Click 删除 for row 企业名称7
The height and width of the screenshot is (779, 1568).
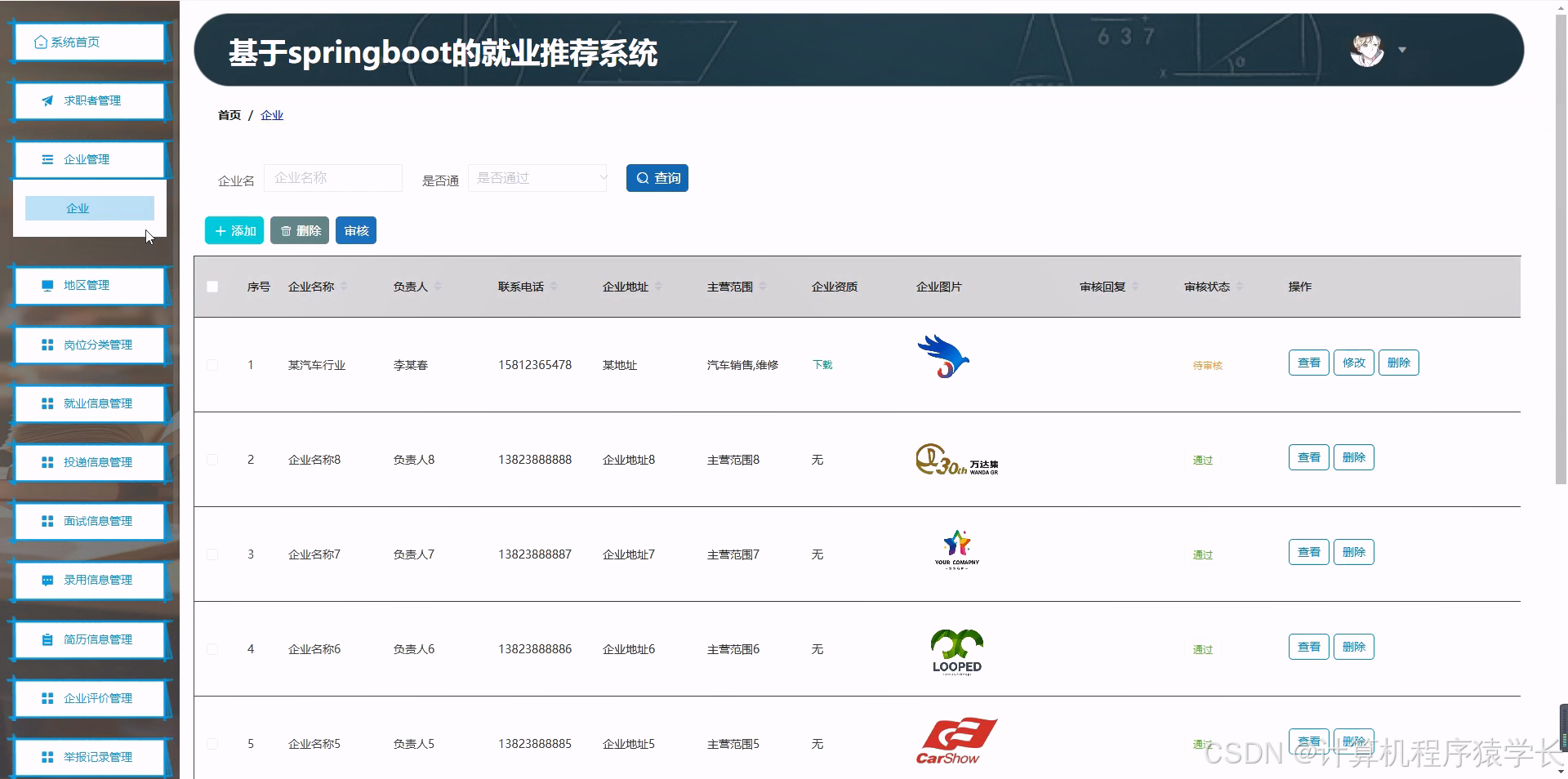1354,552
